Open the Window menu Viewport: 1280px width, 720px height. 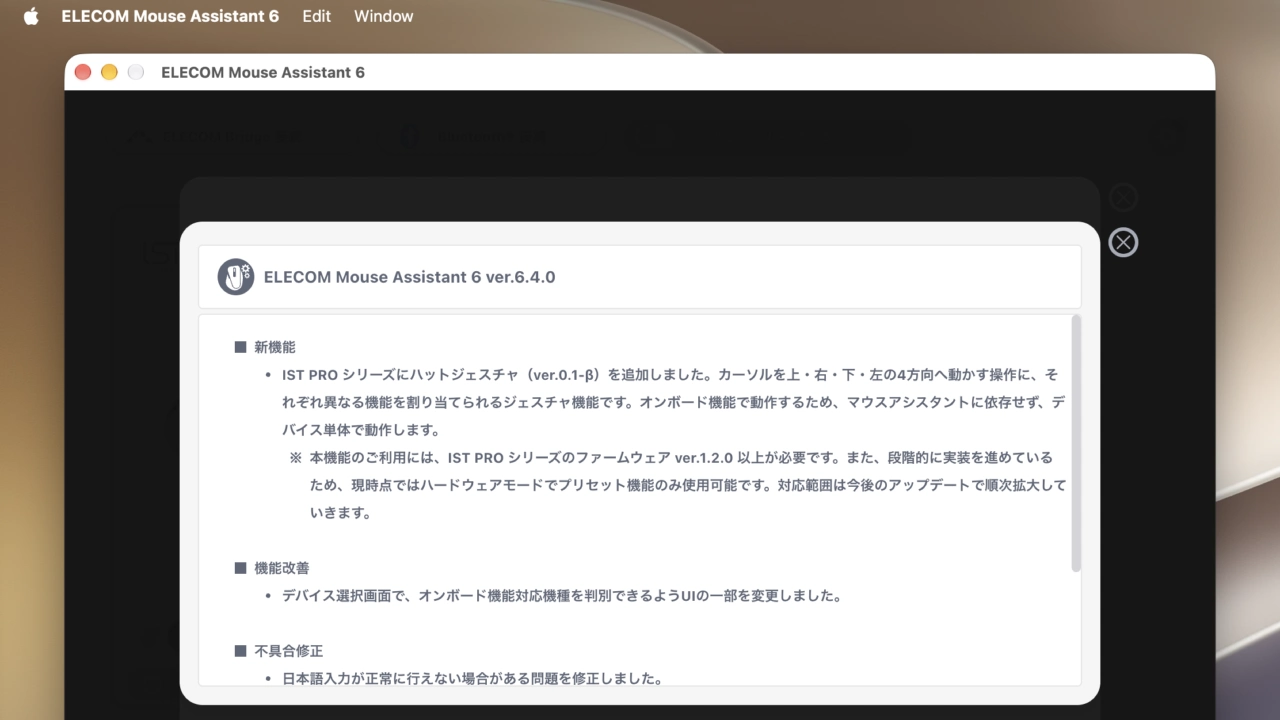pos(383,16)
